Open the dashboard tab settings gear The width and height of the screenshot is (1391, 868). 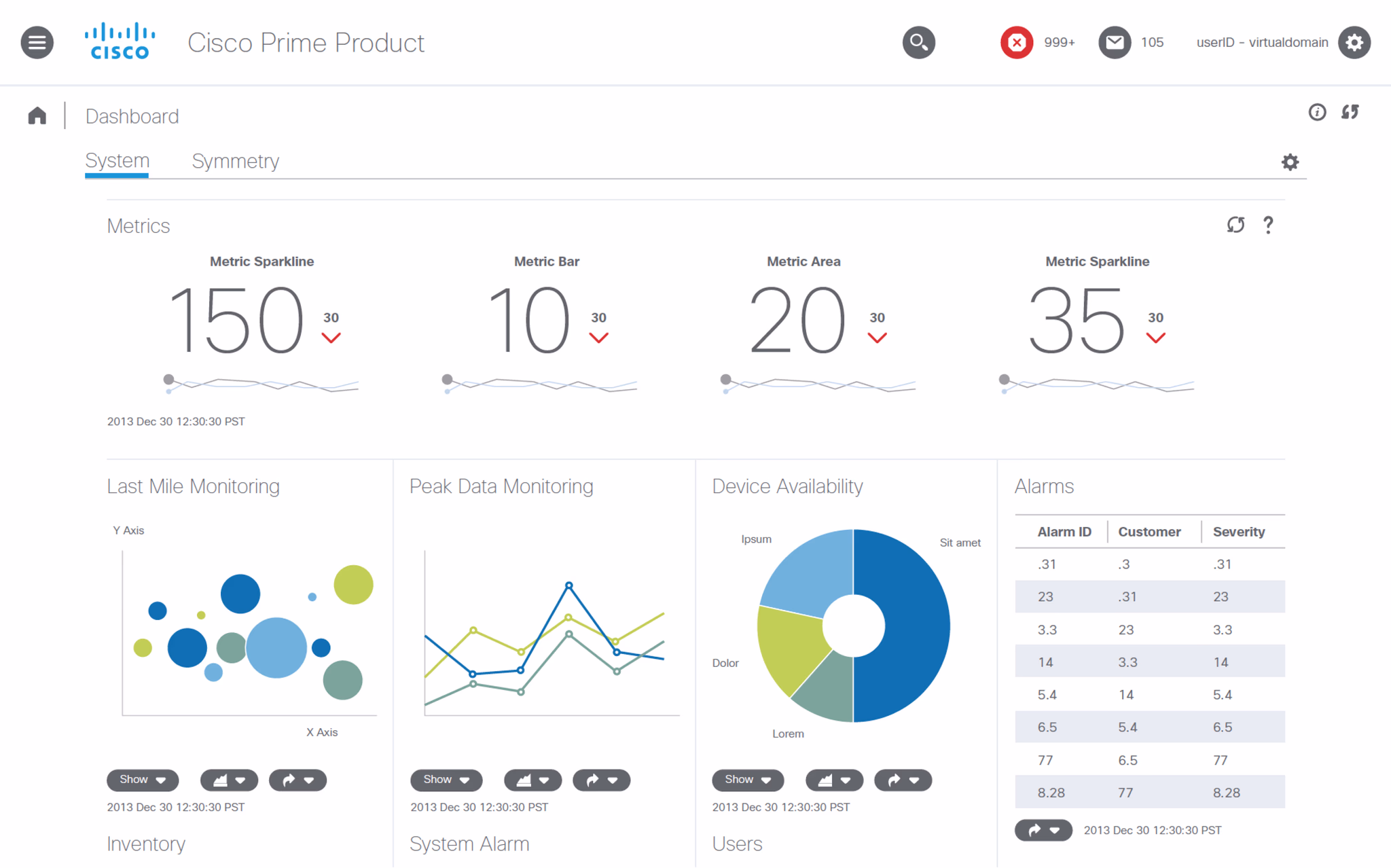pos(1290,162)
